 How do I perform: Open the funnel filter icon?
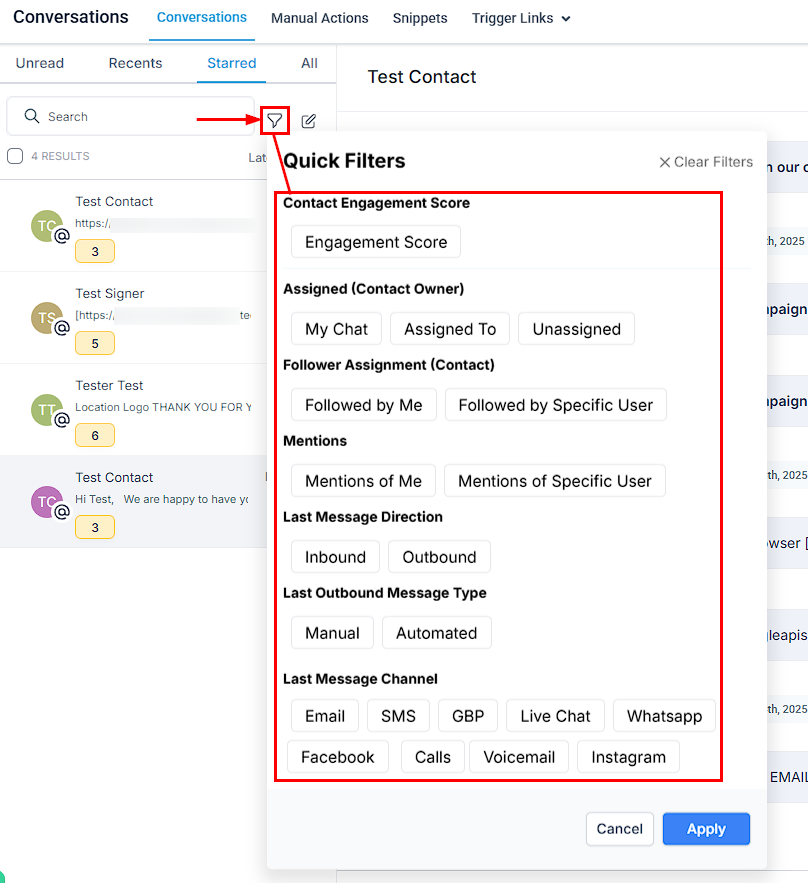click(x=275, y=121)
